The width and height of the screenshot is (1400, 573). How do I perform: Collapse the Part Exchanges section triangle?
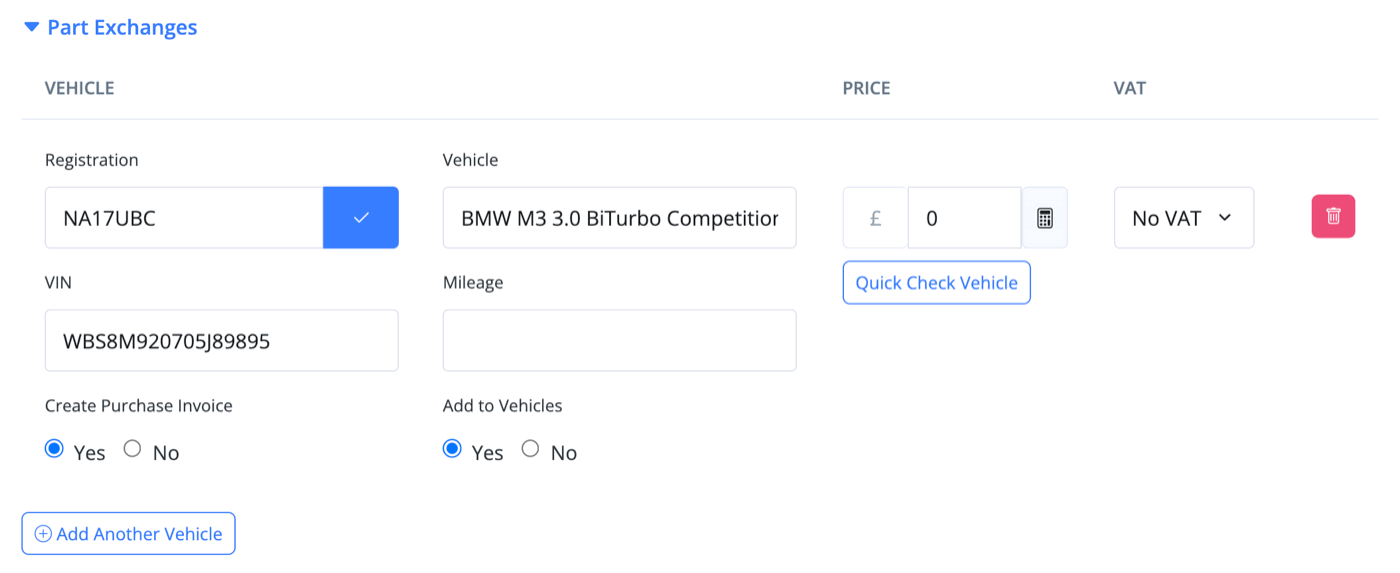pos(31,27)
